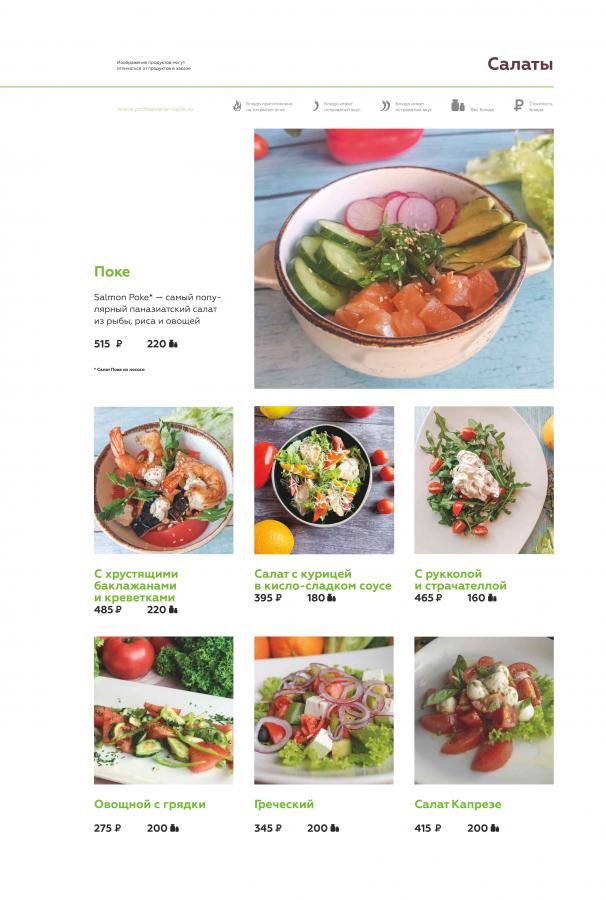Select the Поке dish title
This screenshot has width=606, height=900.
tap(112, 271)
